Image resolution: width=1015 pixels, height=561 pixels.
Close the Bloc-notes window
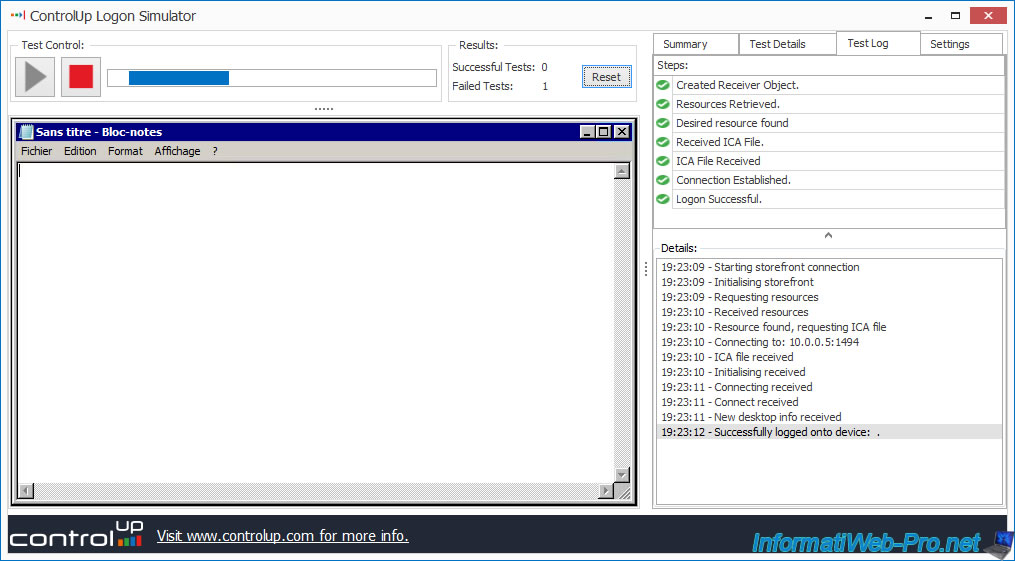[x=621, y=132]
